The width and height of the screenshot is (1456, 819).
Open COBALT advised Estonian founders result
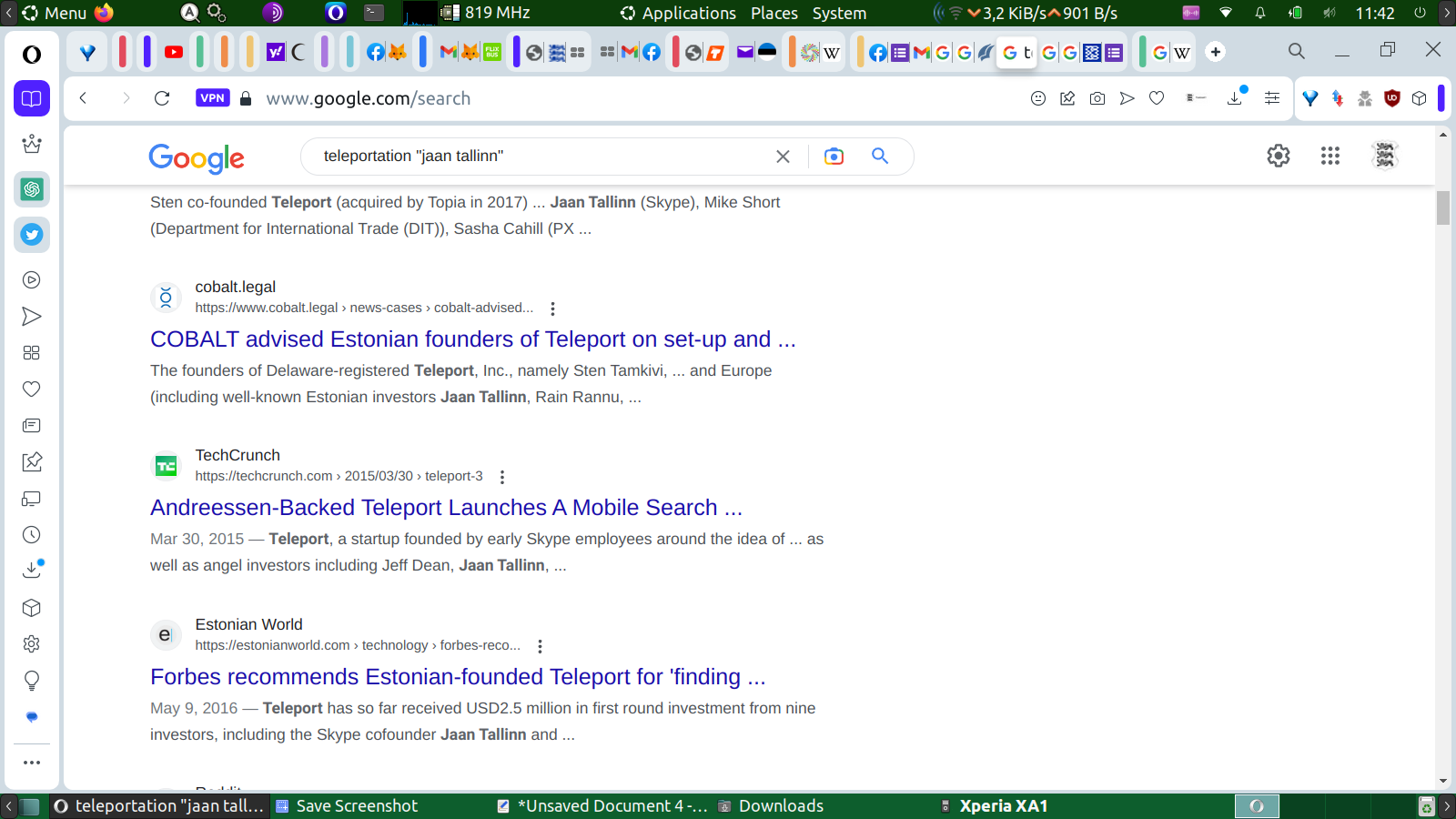[x=473, y=339]
